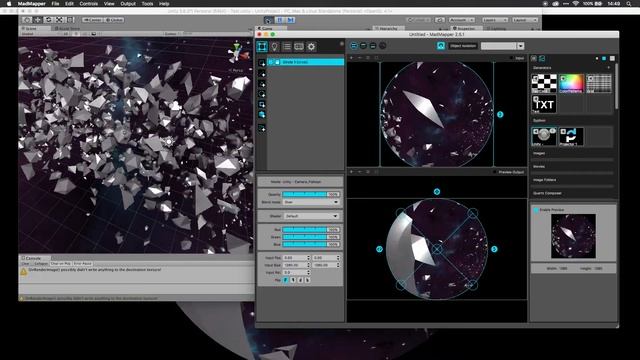The height and width of the screenshot is (360, 640).
Task: Open macOS Spotlight search icon
Action: click(629, 3)
